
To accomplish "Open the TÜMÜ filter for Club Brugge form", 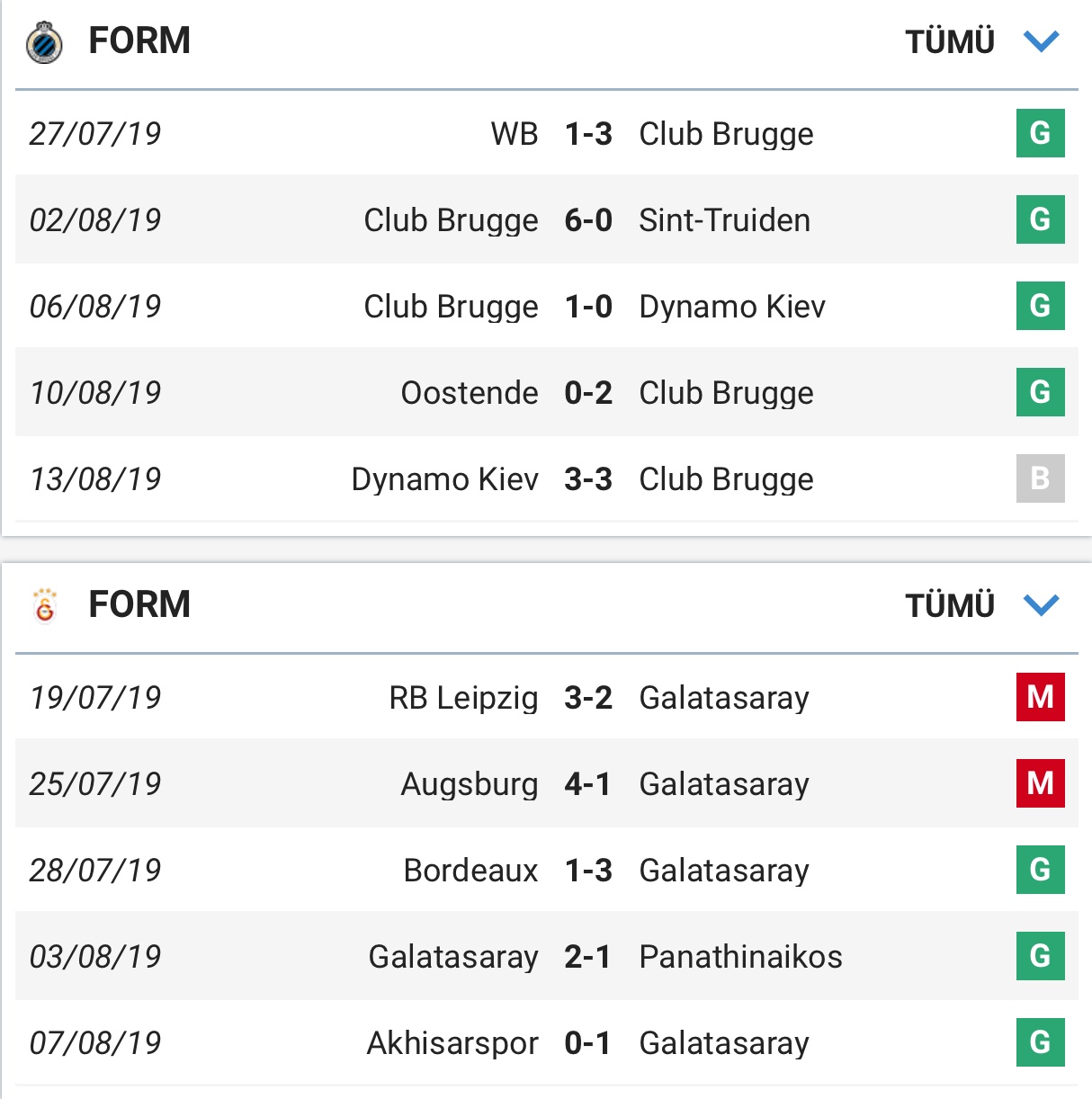I will tap(950, 42).
